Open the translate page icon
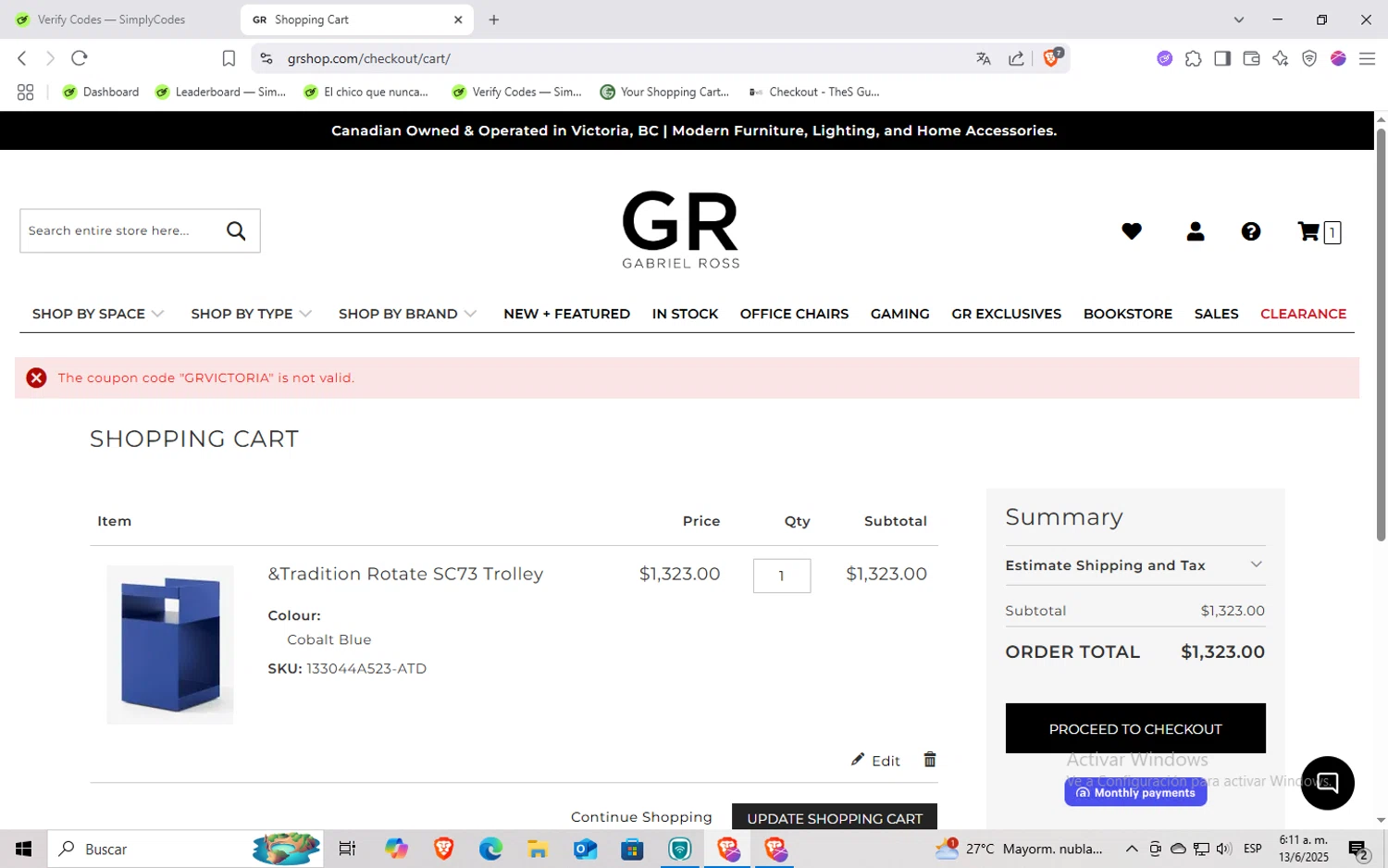Image resolution: width=1388 pixels, height=868 pixels. (983, 58)
